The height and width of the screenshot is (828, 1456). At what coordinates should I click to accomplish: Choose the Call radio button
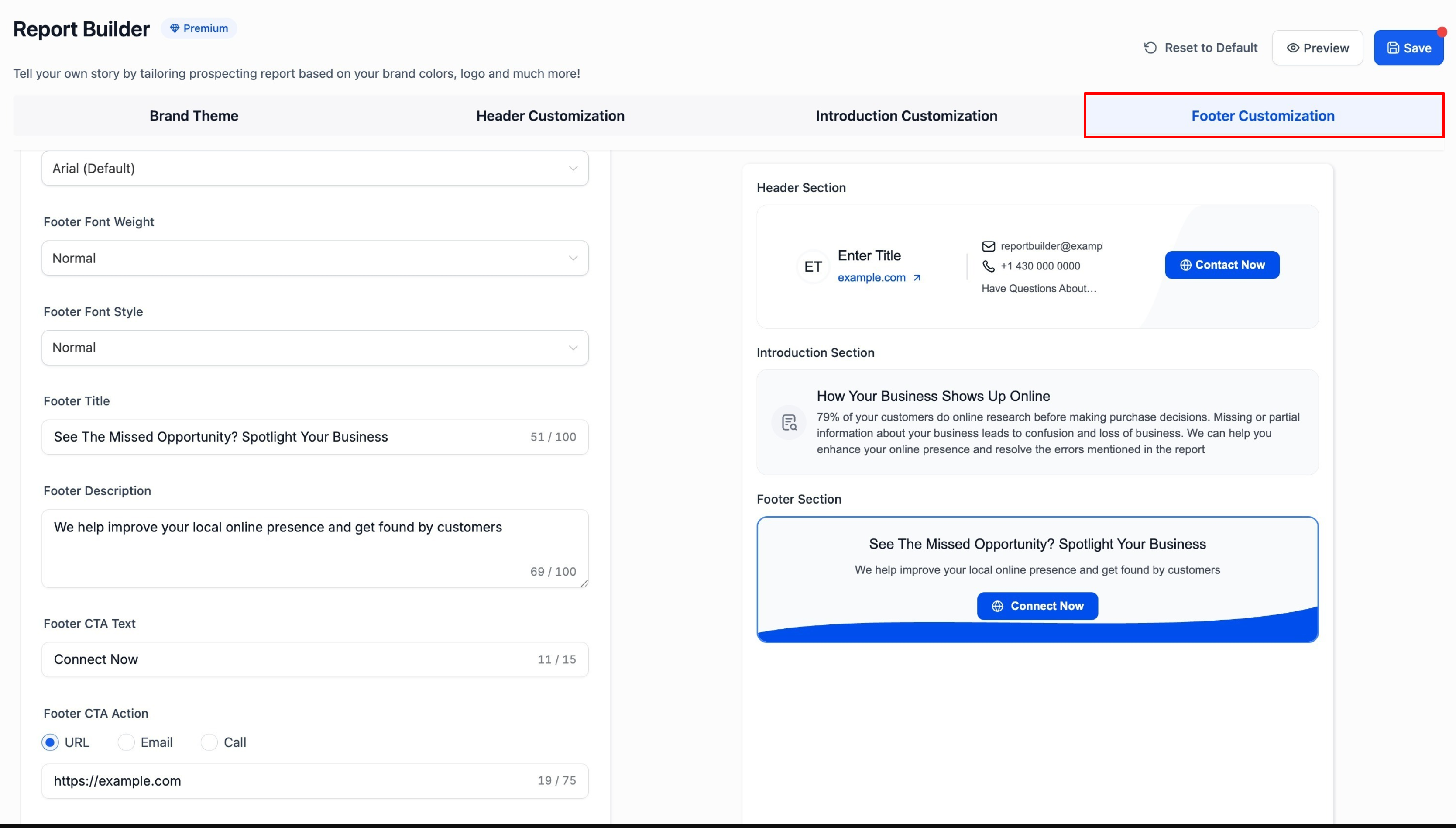point(209,742)
